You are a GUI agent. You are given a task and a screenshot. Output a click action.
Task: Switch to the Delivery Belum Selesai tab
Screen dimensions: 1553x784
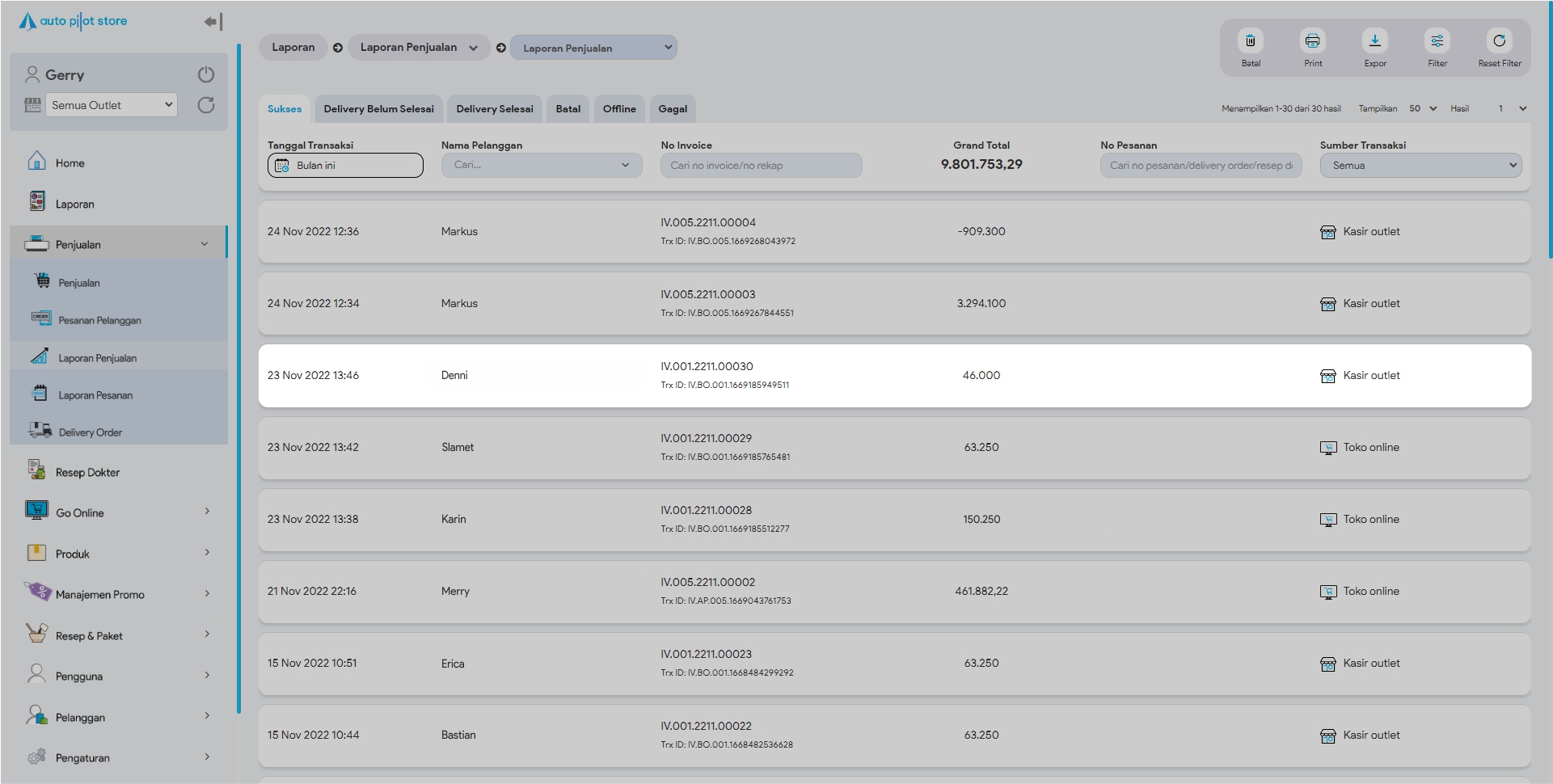point(378,109)
